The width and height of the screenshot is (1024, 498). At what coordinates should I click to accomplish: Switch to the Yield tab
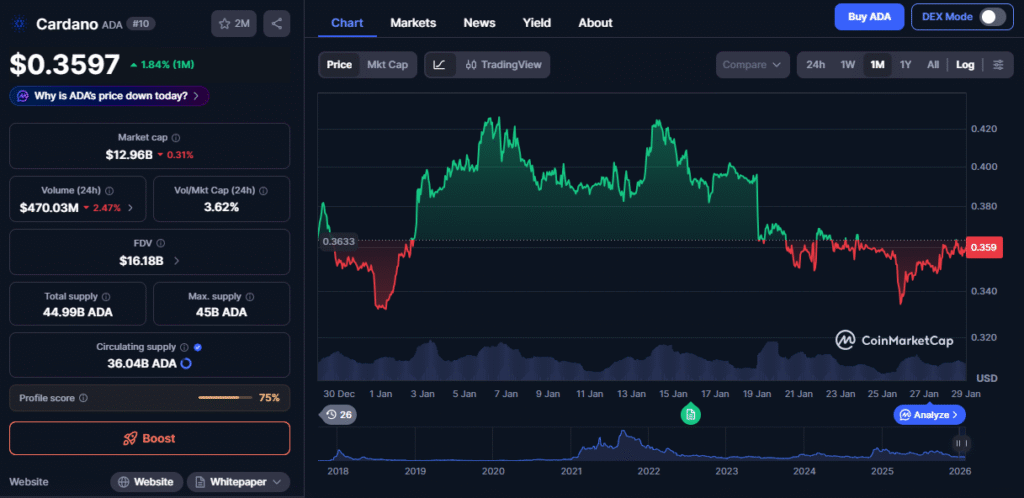click(x=537, y=22)
